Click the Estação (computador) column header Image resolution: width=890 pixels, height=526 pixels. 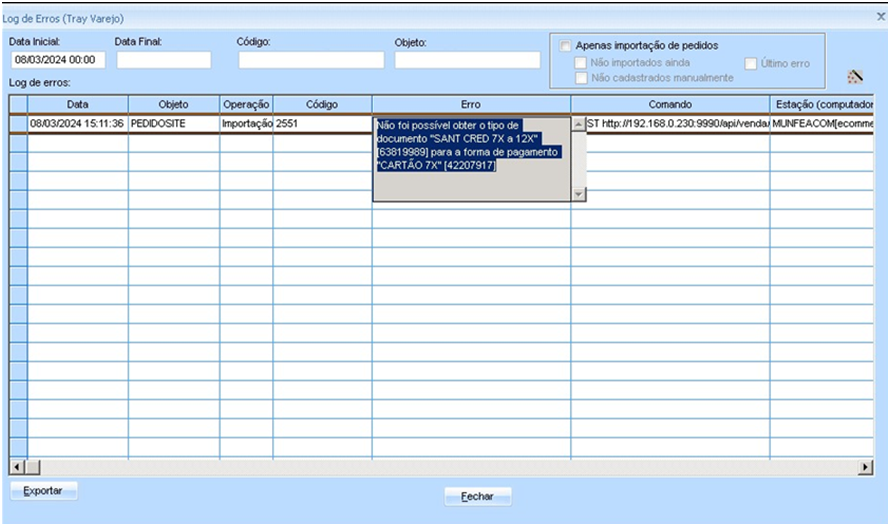(x=821, y=104)
